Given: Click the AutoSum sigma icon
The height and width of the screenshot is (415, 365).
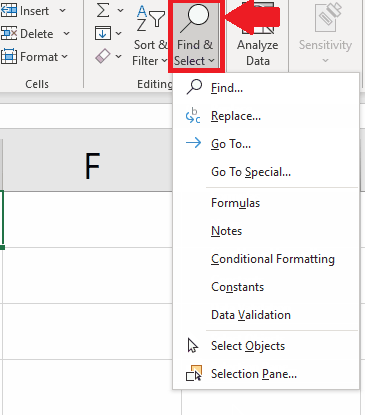Looking at the screenshot, I should coord(103,10).
